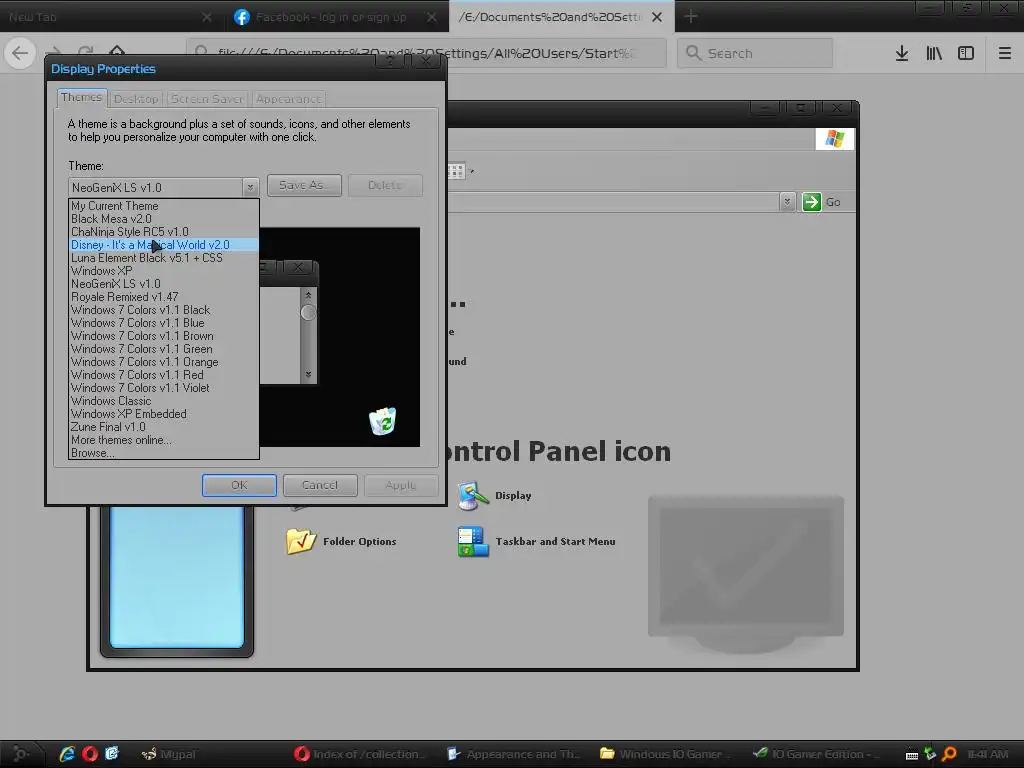This screenshot has height=768, width=1024.
Task: Click the Start button on taskbar
Action: 21,754
